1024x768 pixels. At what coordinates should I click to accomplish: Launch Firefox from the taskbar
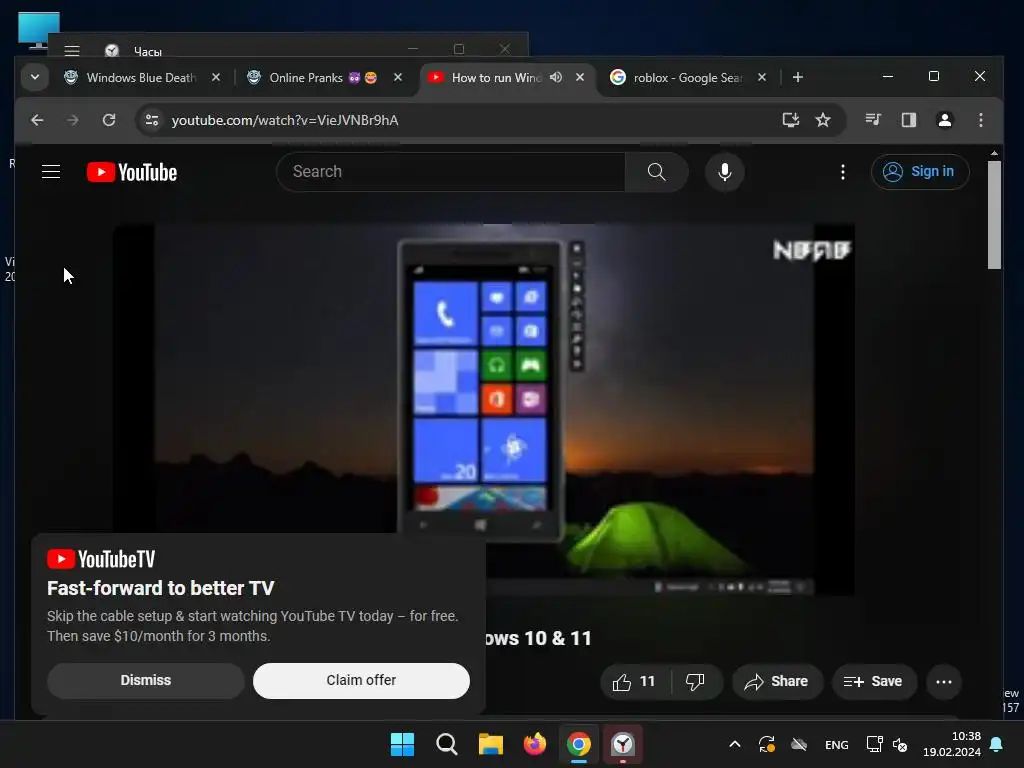point(535,744)
